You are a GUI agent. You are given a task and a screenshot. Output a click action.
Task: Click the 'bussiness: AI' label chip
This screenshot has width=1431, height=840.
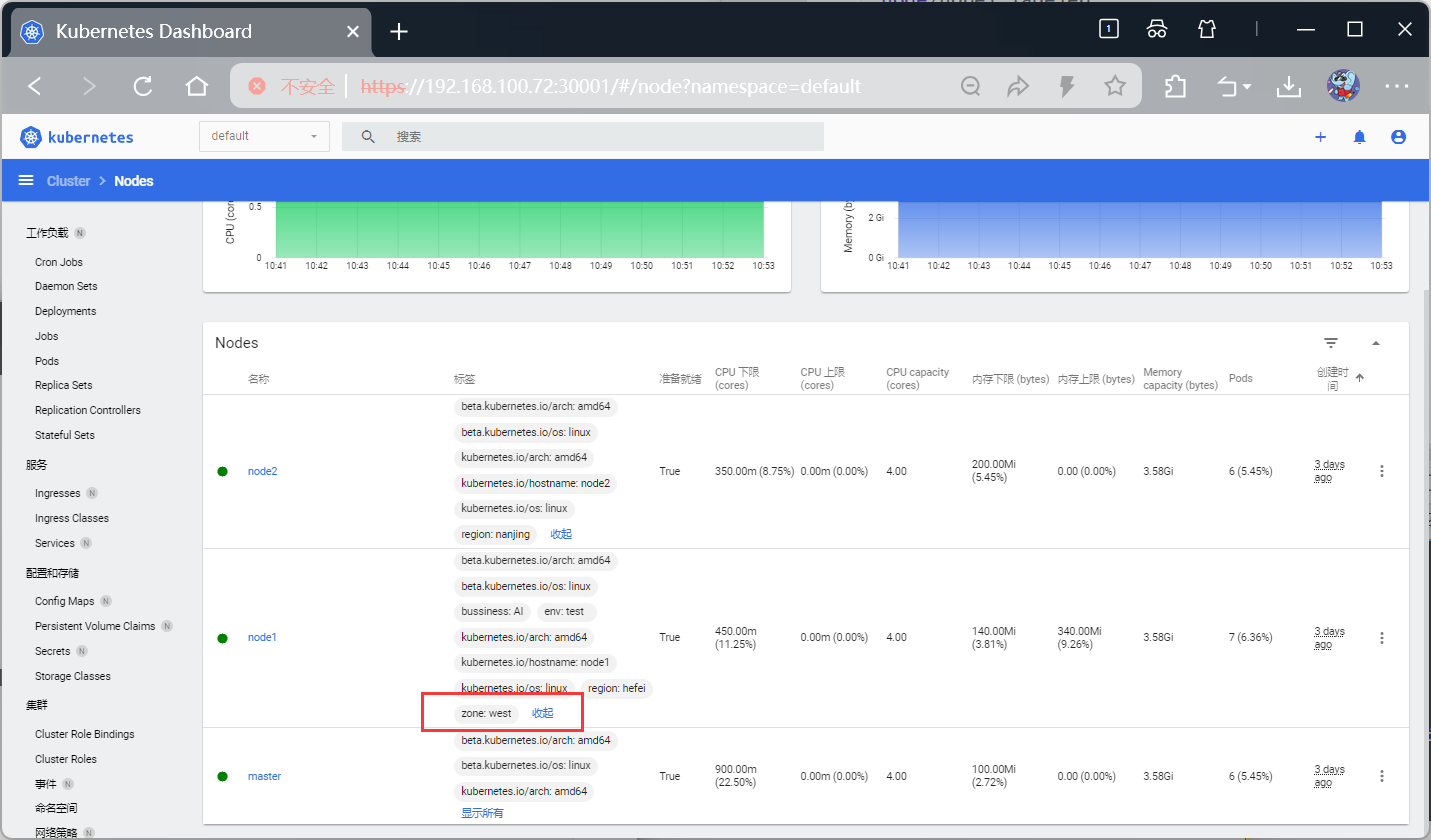pyautogui.click(x=492, y=611)
